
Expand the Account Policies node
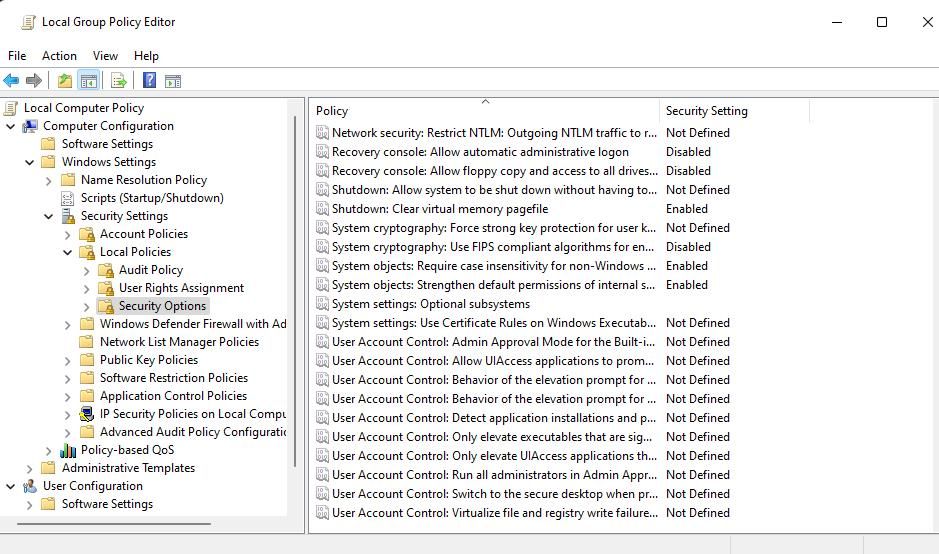click(68, 235)
